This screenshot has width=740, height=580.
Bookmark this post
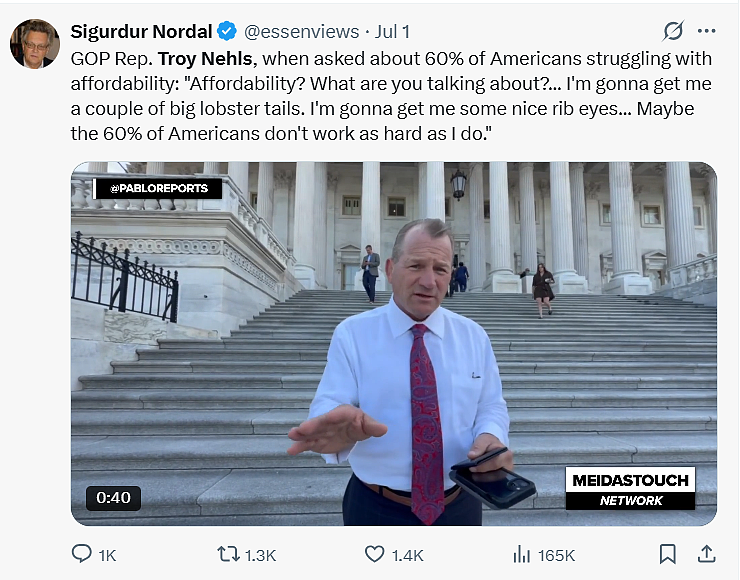coord(667,554)
